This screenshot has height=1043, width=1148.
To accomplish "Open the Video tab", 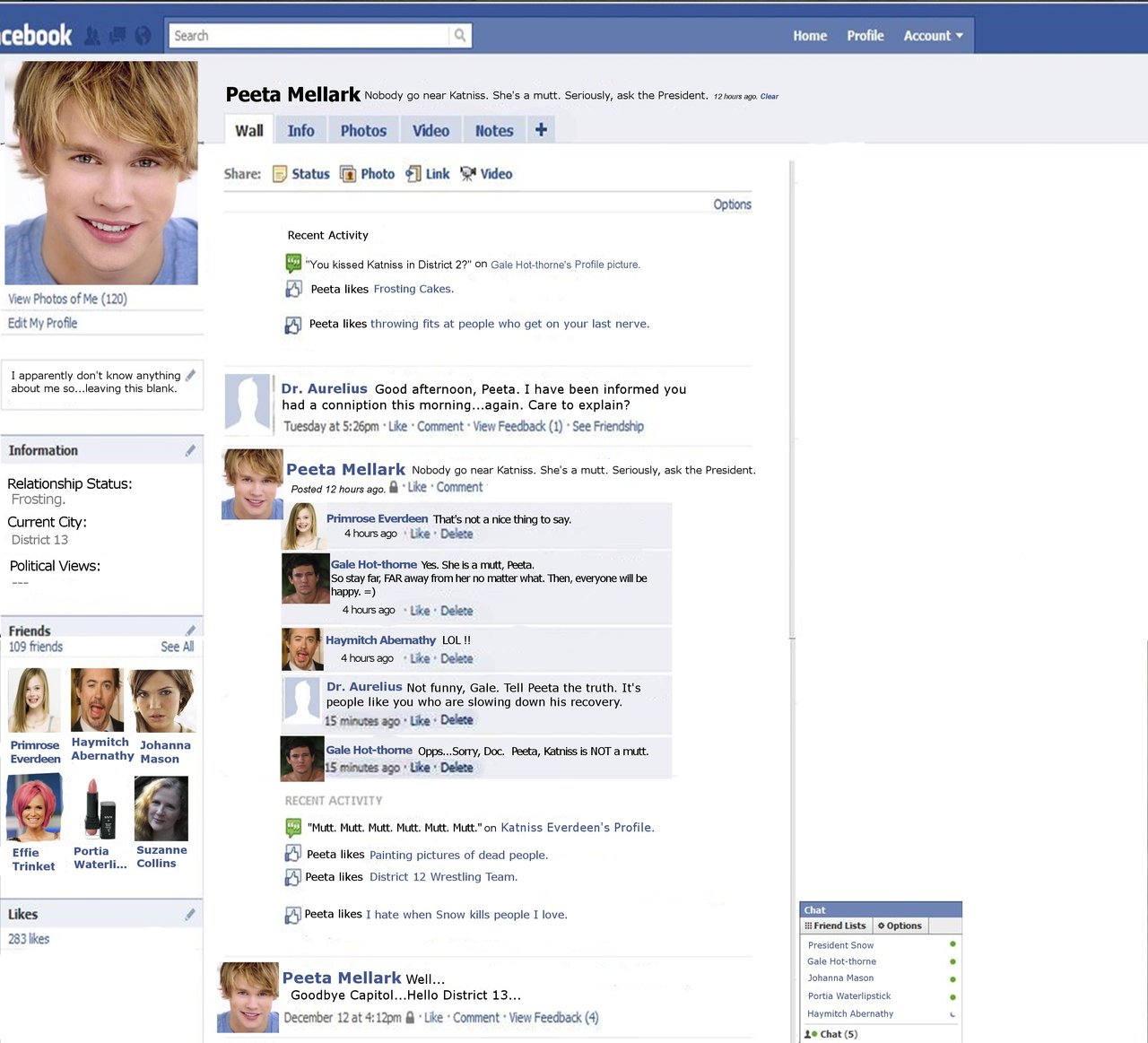I will click(430, 131).
